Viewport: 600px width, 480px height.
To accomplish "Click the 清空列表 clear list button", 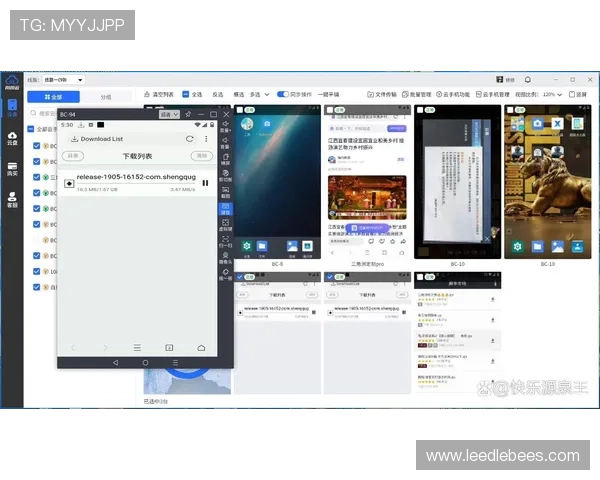I will [x=158, y=94].
